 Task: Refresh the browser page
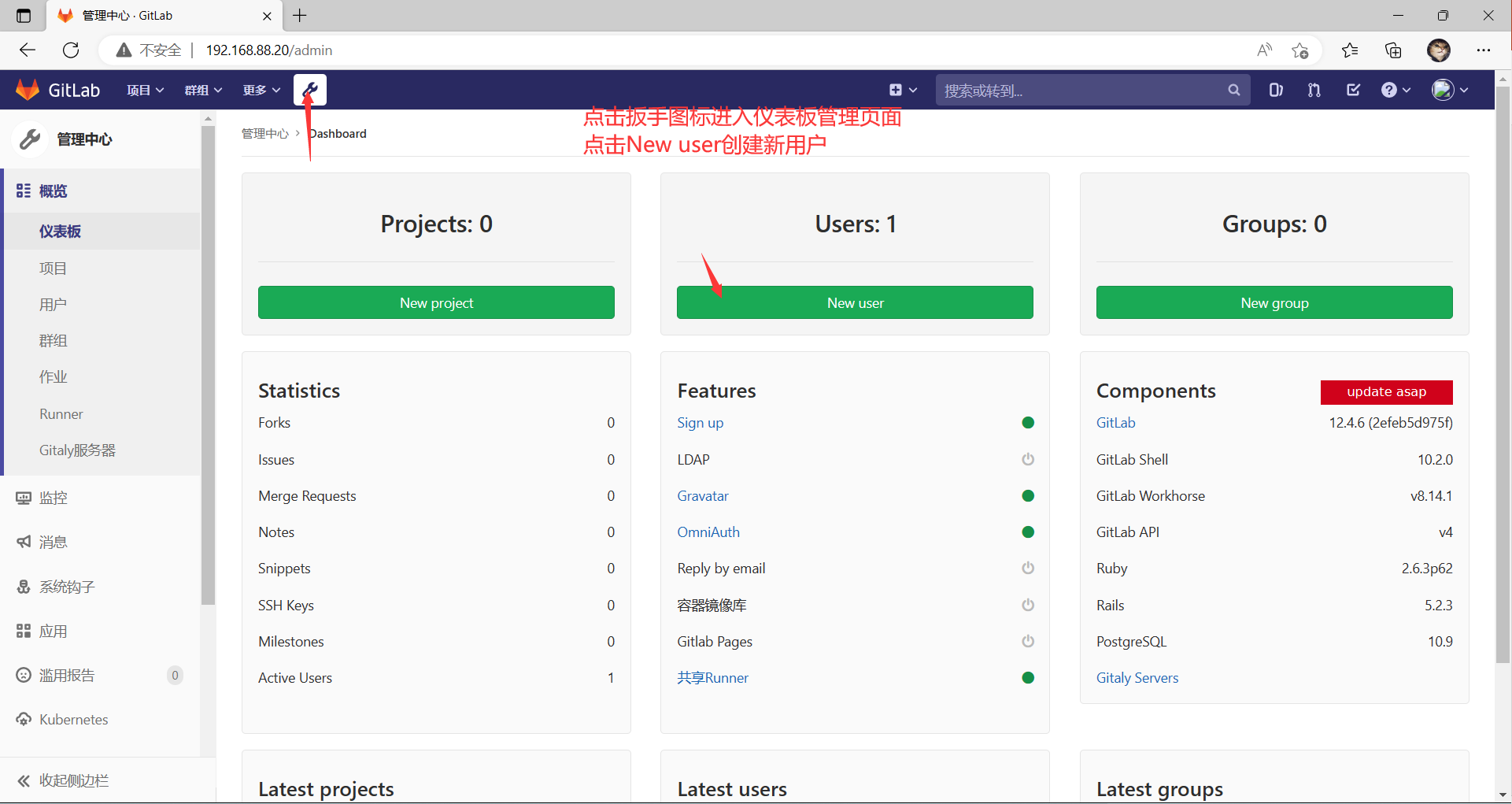(71, 50)
